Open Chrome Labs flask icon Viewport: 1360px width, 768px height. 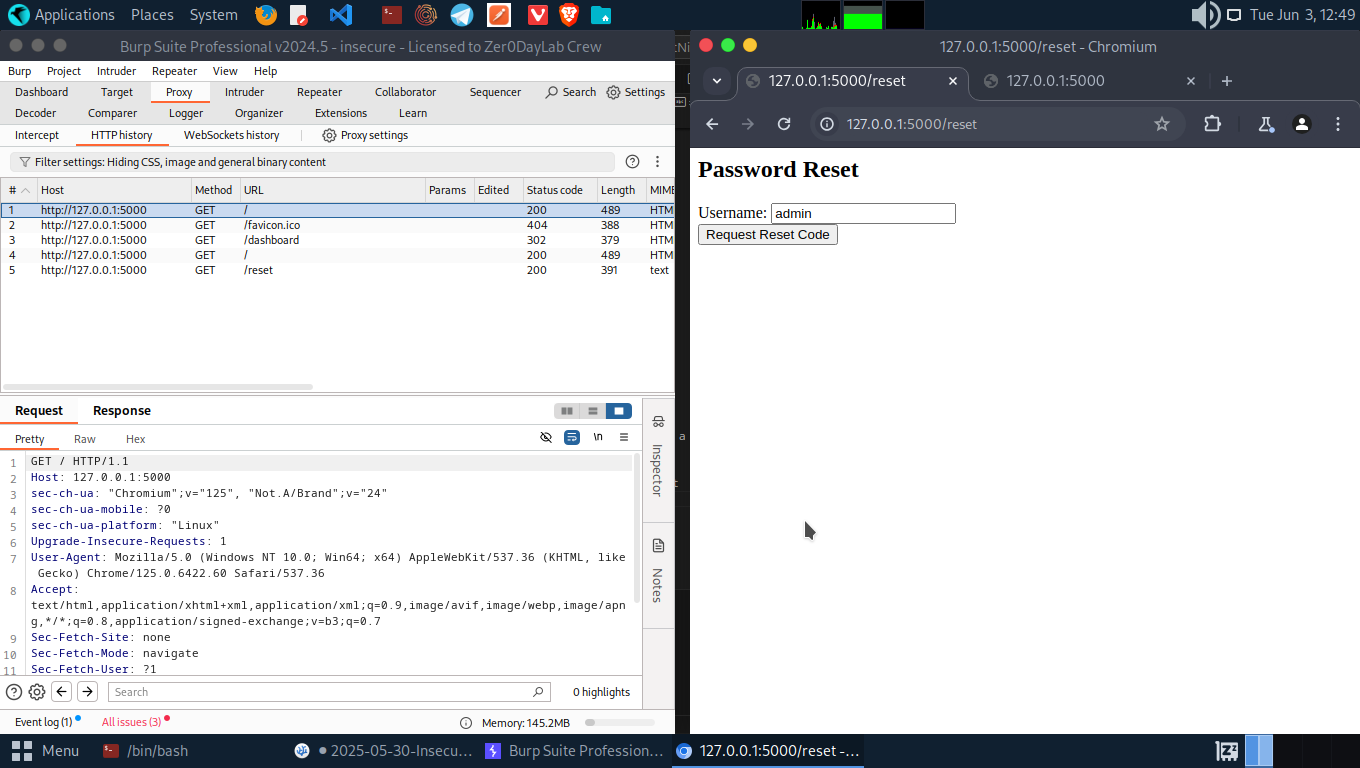pyautogui.click(x=1266, y=124)
